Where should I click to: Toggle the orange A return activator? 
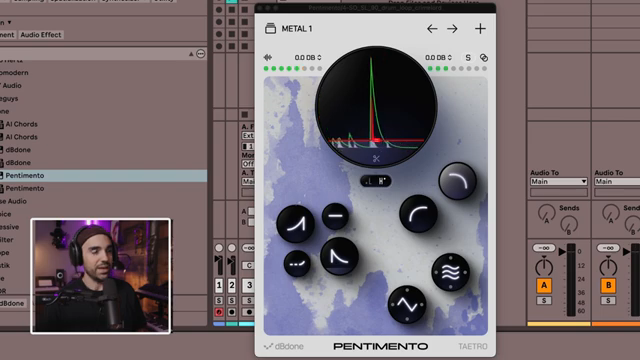click(544, 285)
